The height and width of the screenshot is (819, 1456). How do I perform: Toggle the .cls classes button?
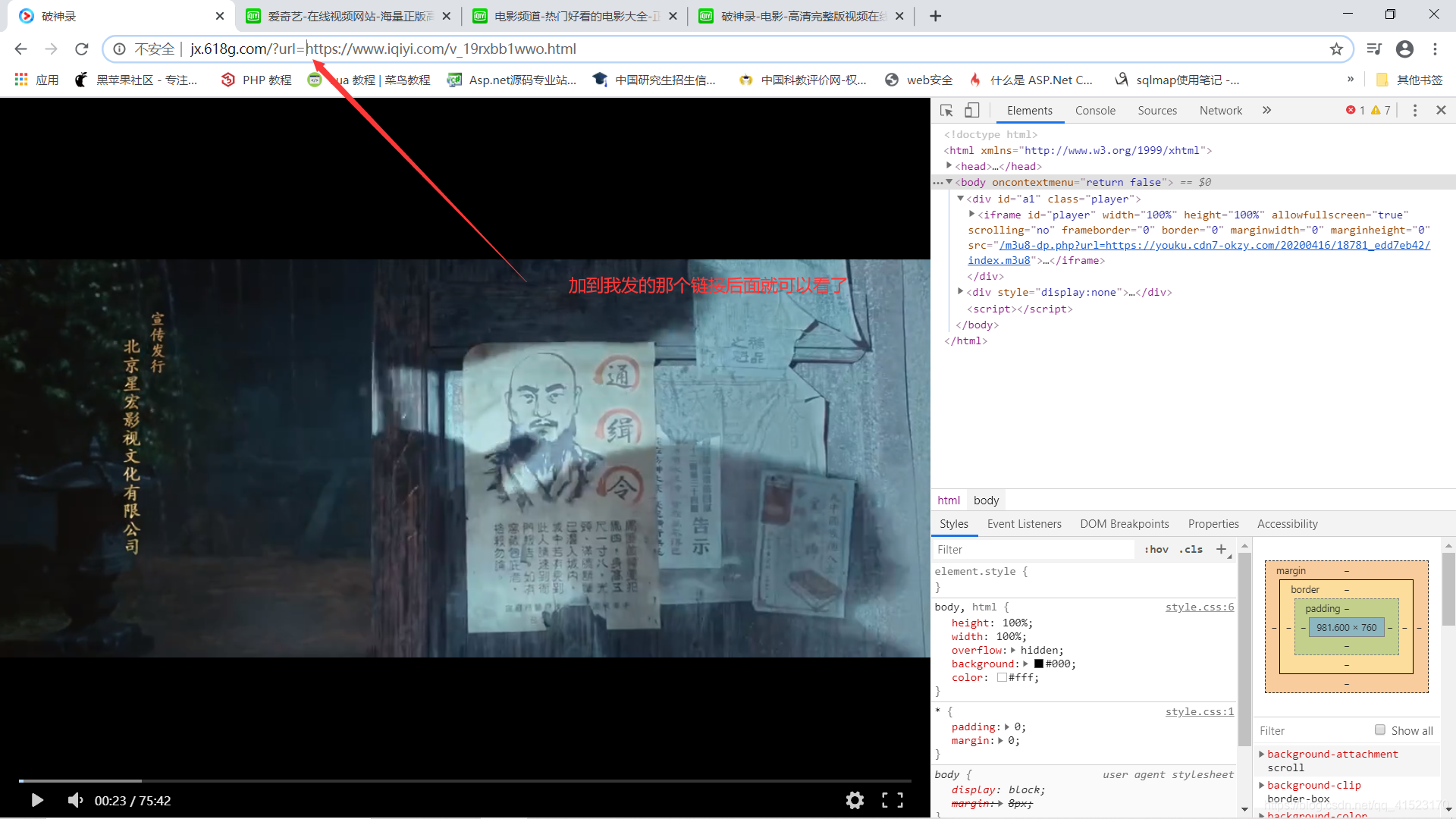(x=1191, y=550)
